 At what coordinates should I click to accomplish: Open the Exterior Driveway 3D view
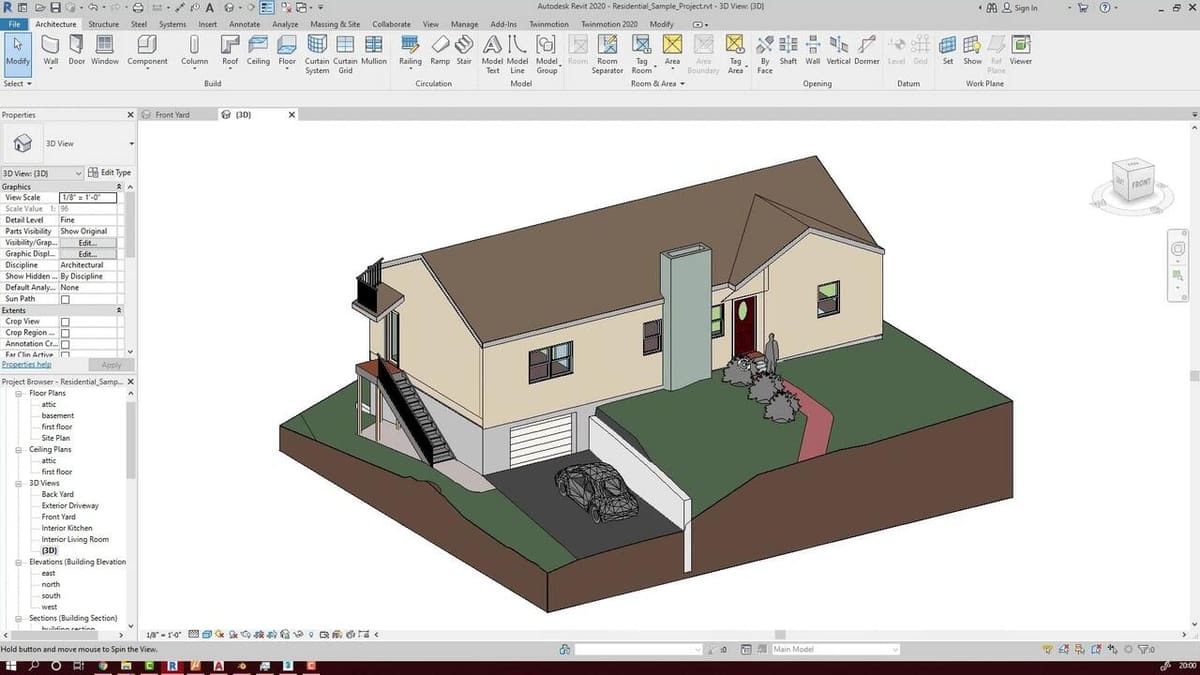70,506
